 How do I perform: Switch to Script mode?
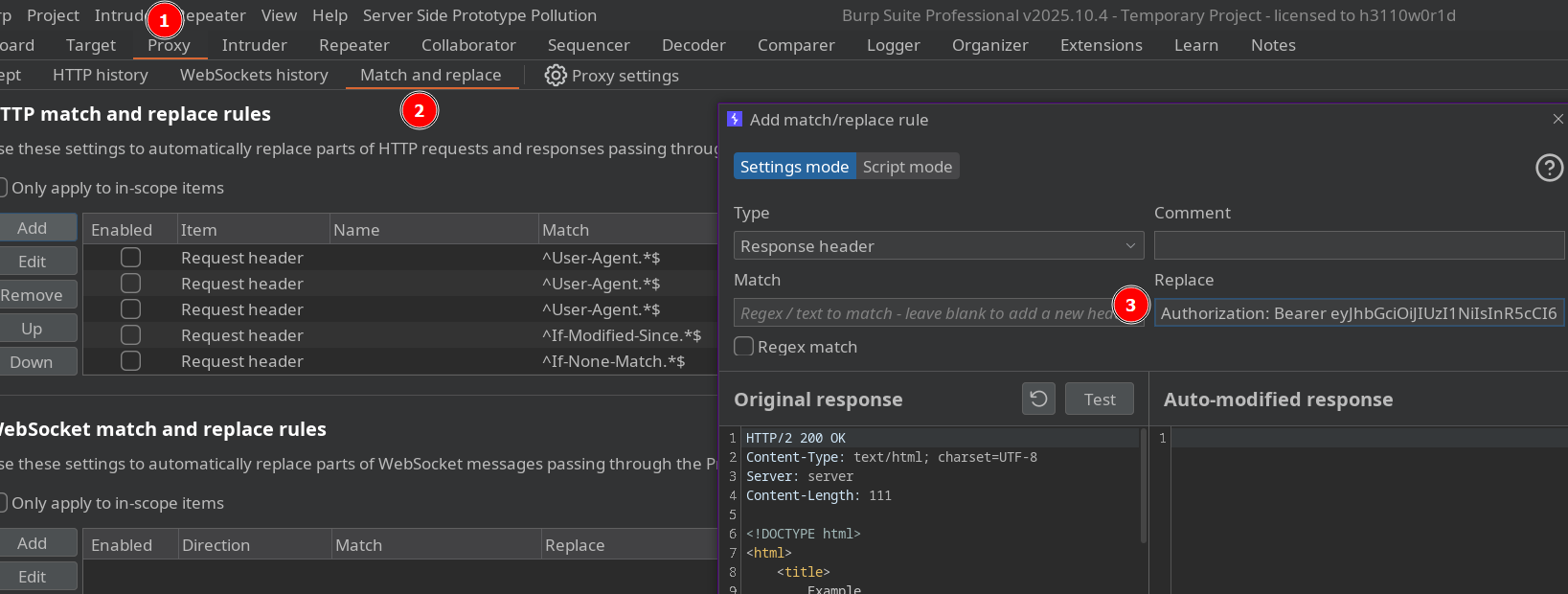click(906, 167)
